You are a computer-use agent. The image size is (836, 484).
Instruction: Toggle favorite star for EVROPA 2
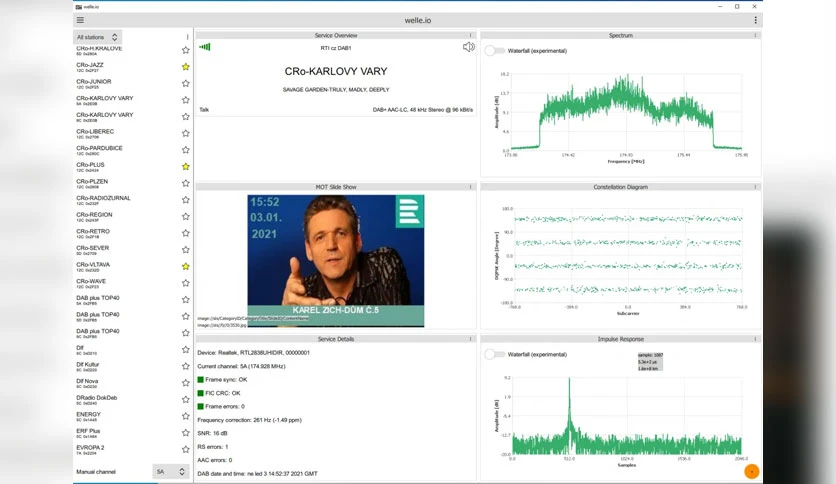(x=186, y=449)
